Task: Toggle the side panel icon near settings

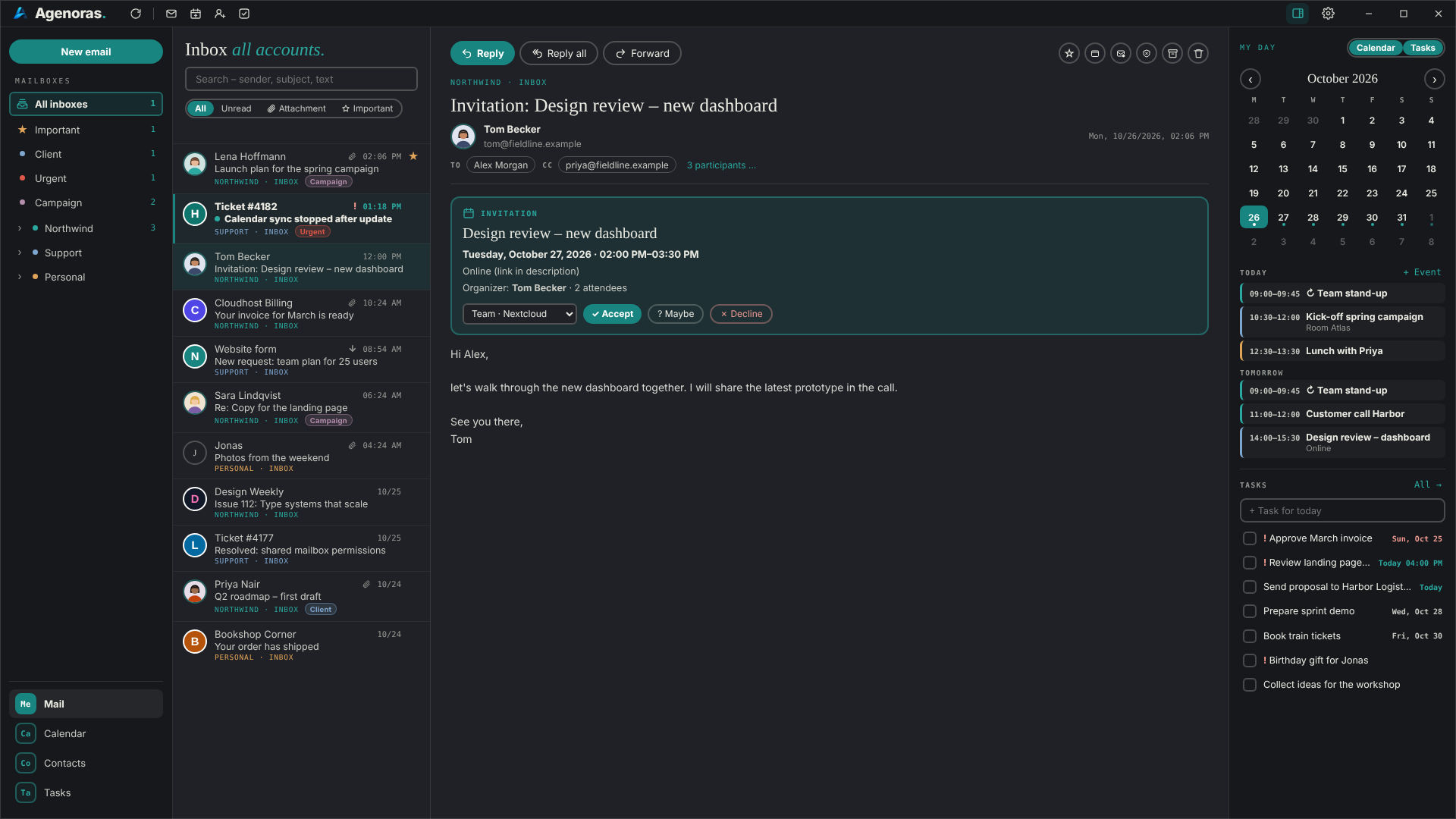Action: click(1298, 14)
